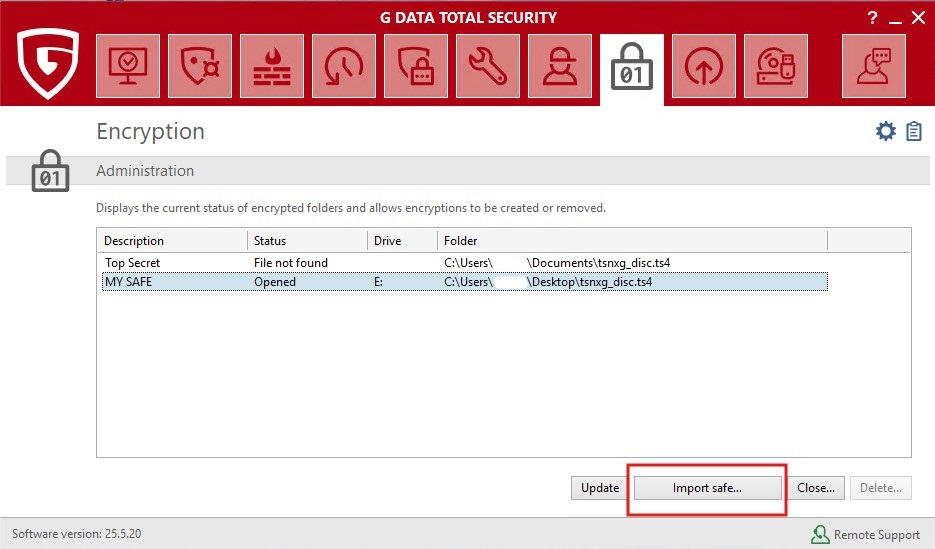The image size is (935, 549).
Task: Click the File not found status cell
Action: [290, 263]
